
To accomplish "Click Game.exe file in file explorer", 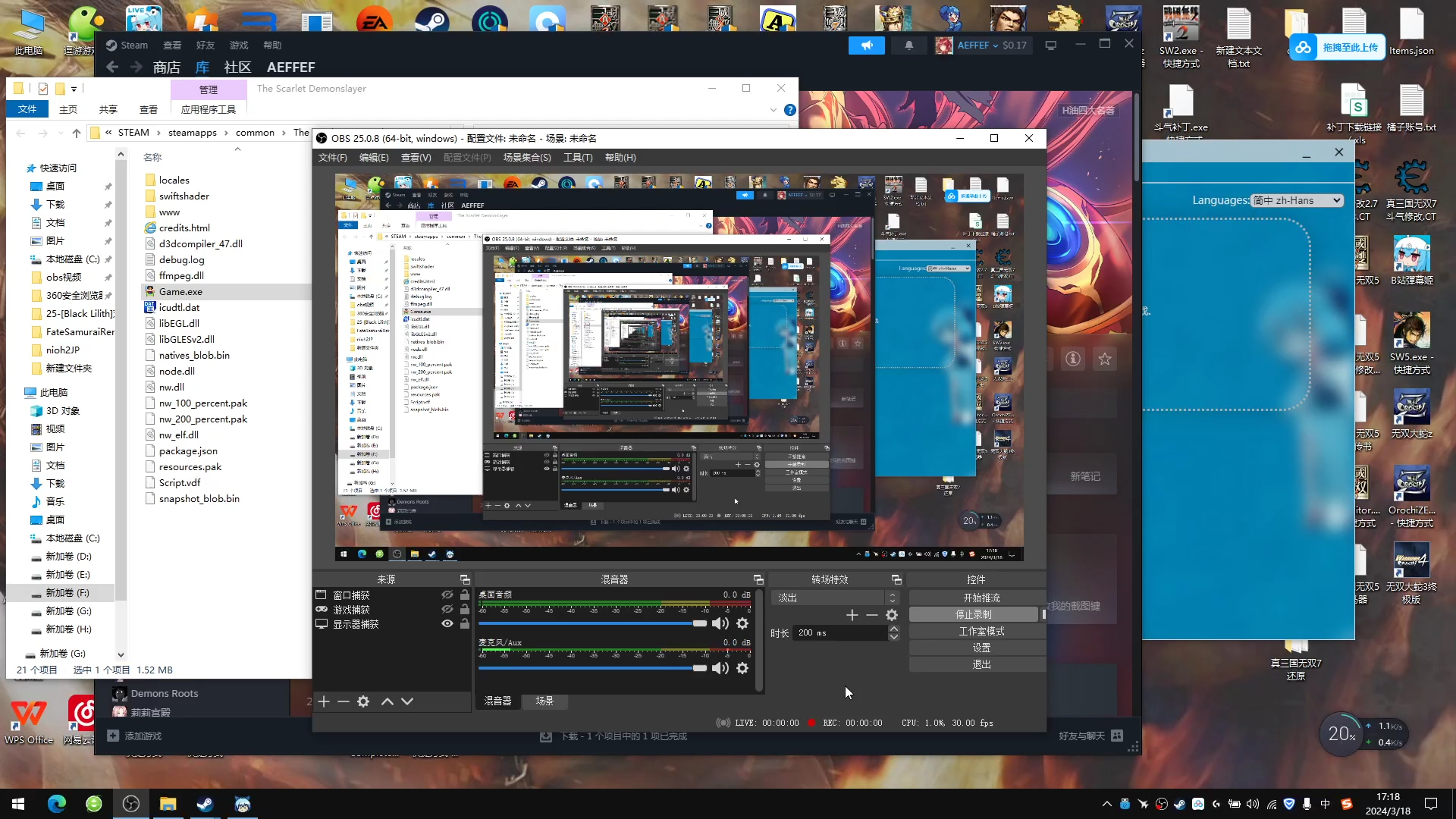I will click(x=181, y=291).
